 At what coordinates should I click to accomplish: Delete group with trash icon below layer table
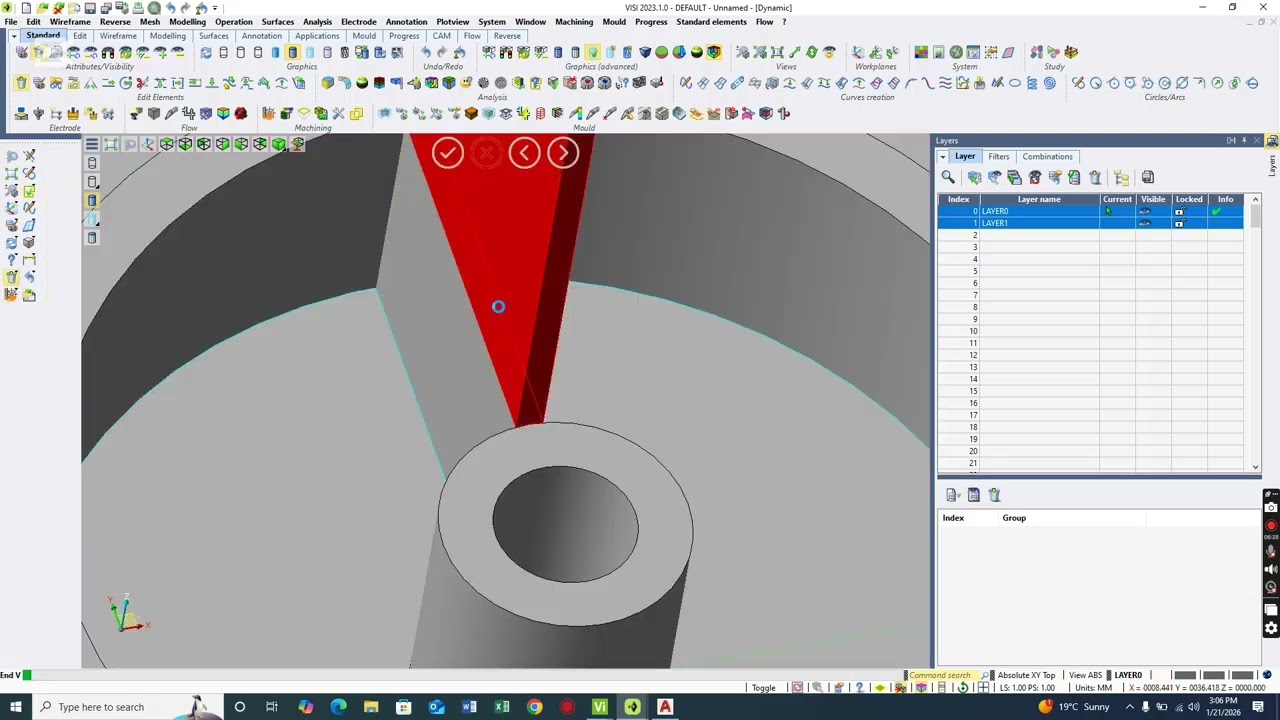click(994, 495)
